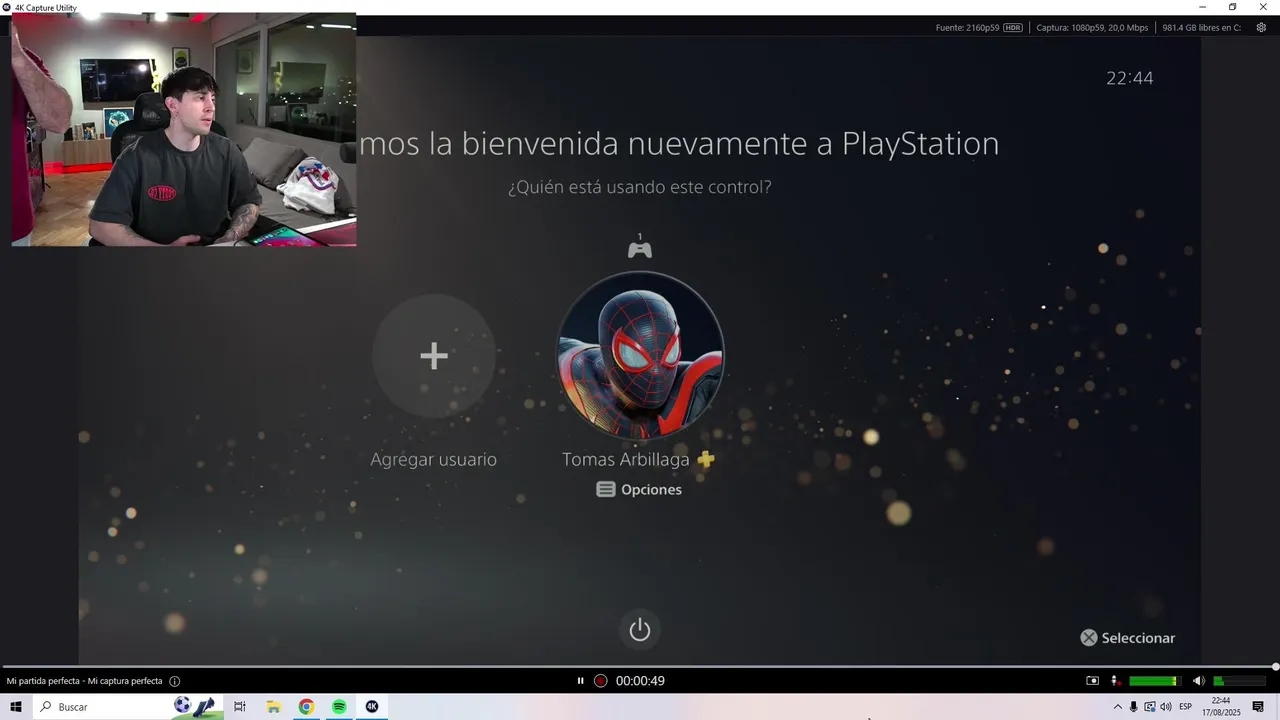Click the PlayStation clock 22:44
The height and width of the screenshot is (720, 1280).
pos(1130,78)
